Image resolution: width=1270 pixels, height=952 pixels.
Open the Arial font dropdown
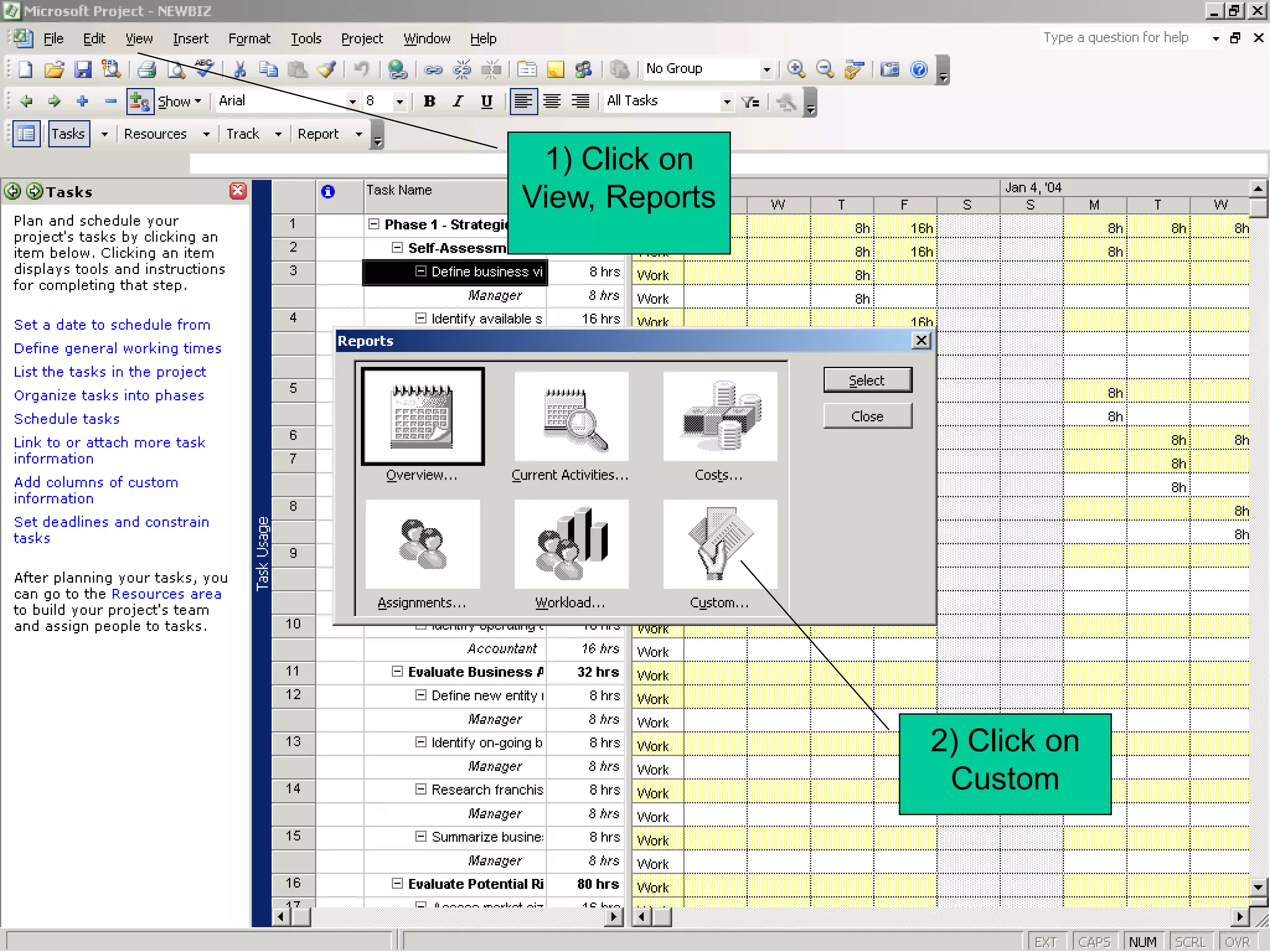pyautogui.click(x=352, y=102)
